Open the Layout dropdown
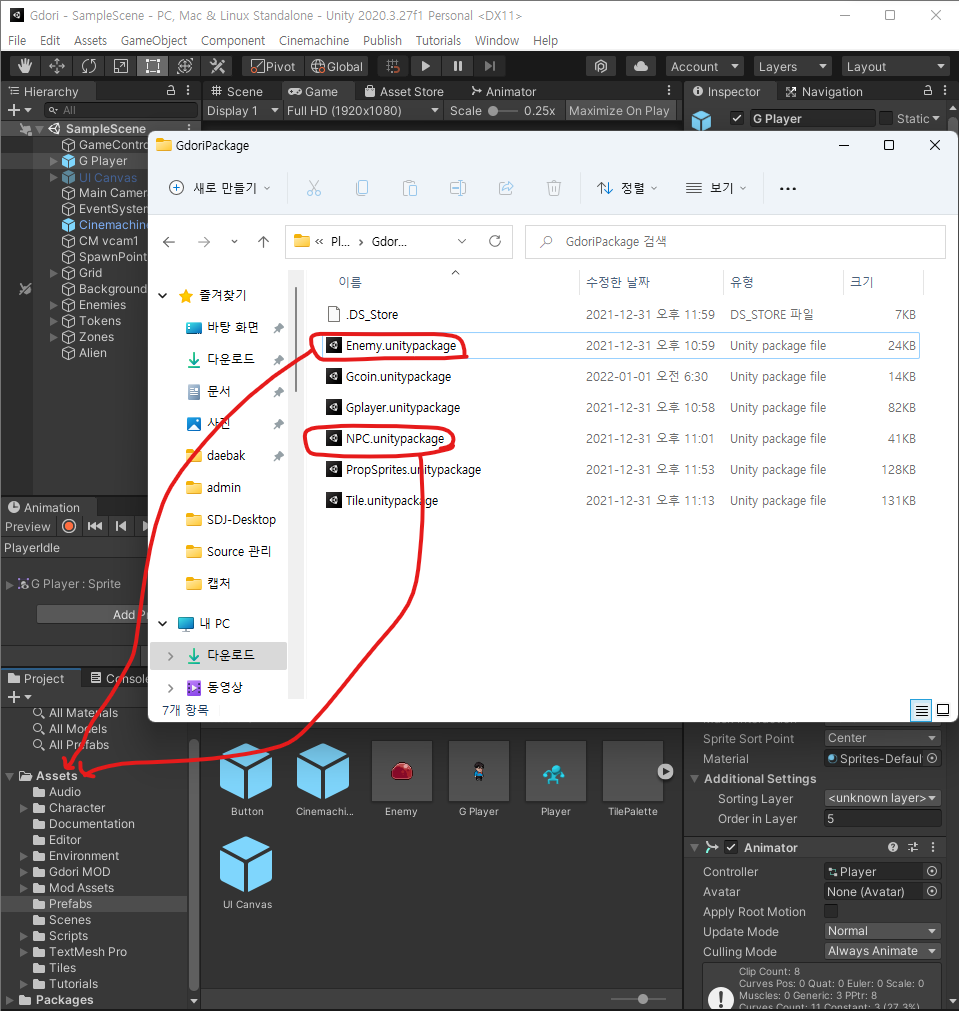The image size is (959, 1011). (895, 66)
